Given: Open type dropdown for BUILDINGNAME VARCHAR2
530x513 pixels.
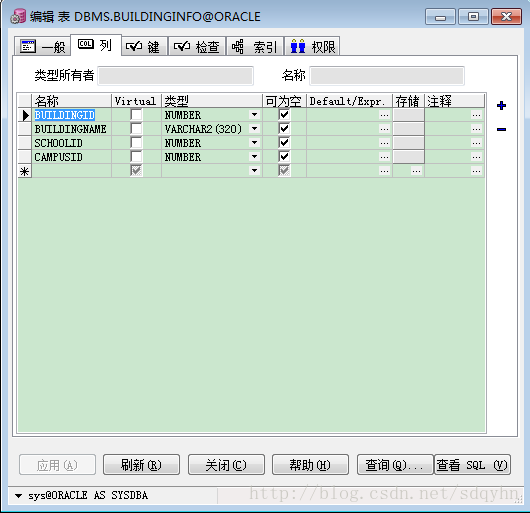Looking at the screenshot, I should (255, 129).
